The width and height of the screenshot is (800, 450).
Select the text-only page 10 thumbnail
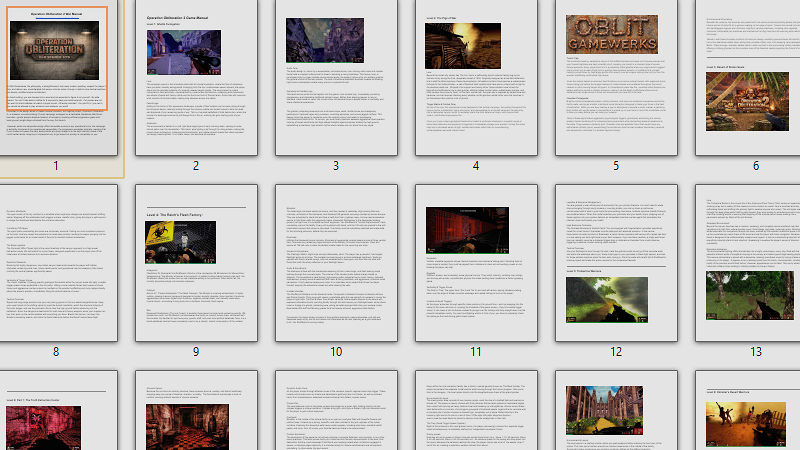click(x=336, y=263)
